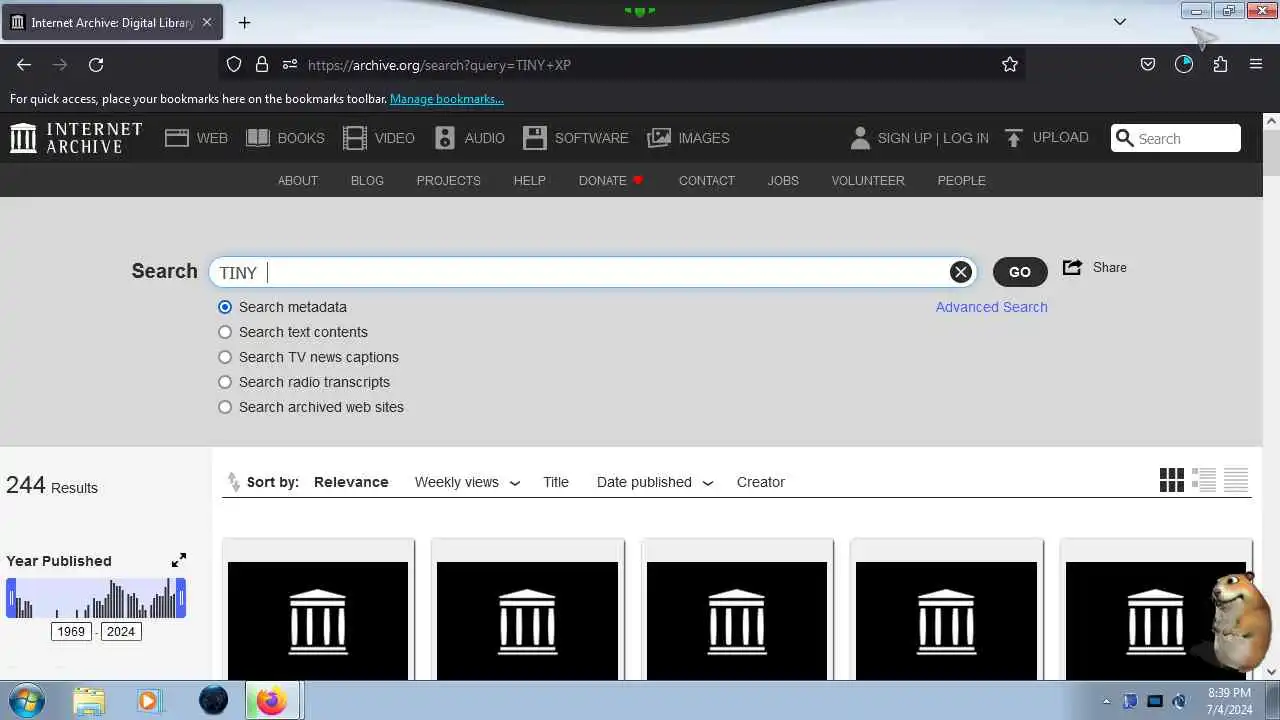This screenshot has height=720, width=1280.
Task: Click Sign Up | Log In link
Action: [933, 138]
